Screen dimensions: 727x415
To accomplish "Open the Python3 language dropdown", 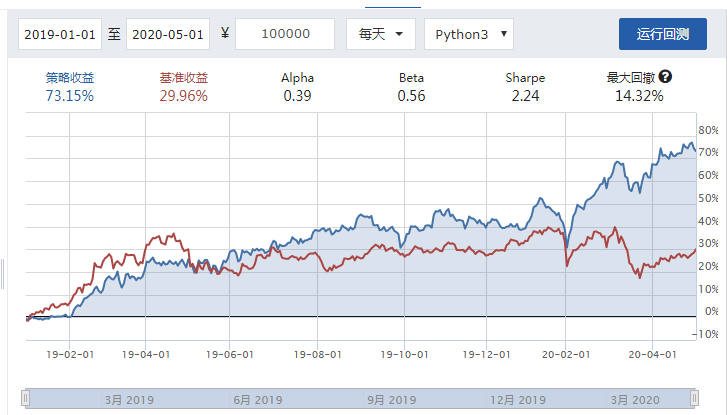I will (469, 34).
